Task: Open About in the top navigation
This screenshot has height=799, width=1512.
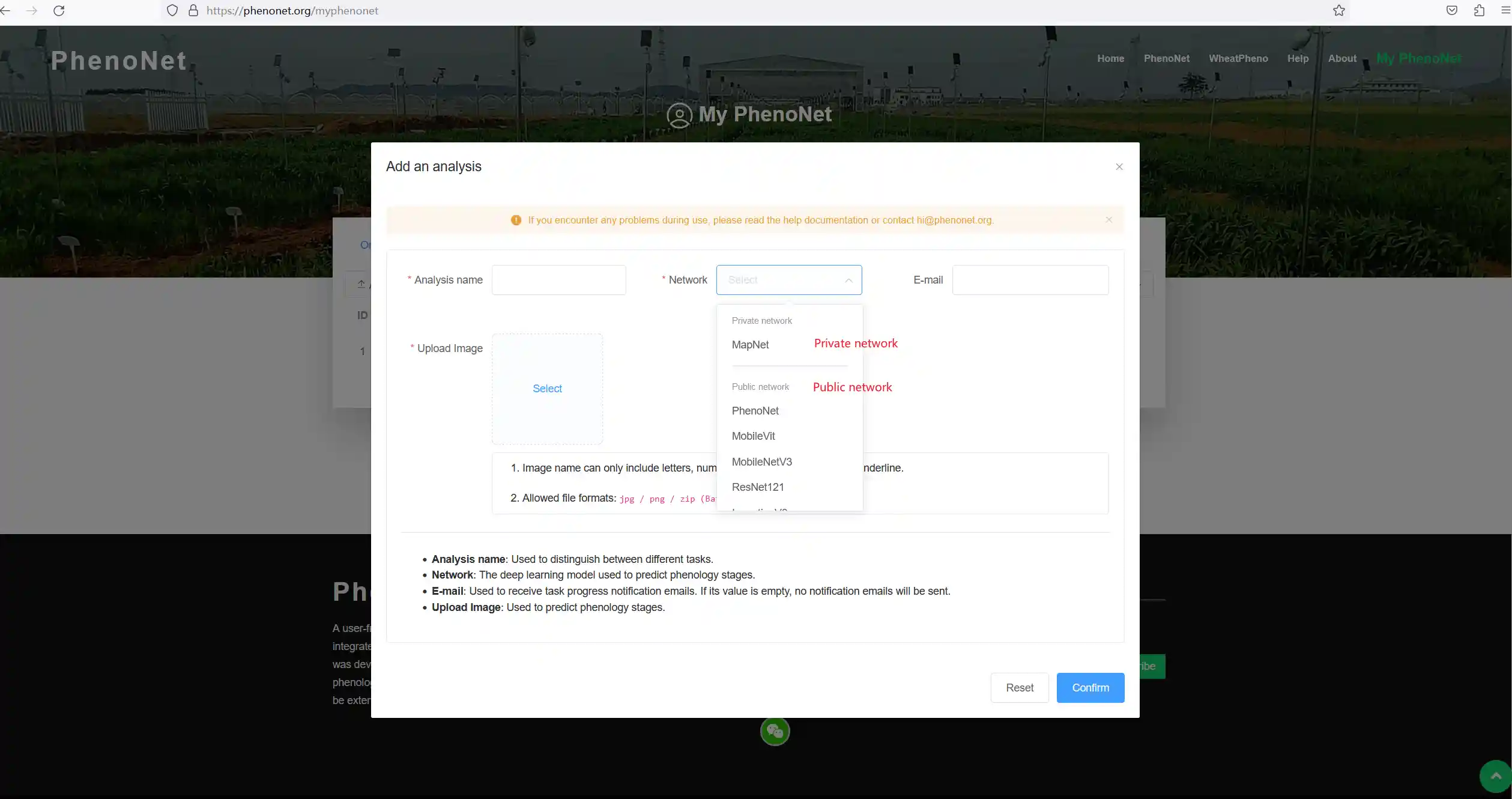Action: click(x=1342, y=58)
